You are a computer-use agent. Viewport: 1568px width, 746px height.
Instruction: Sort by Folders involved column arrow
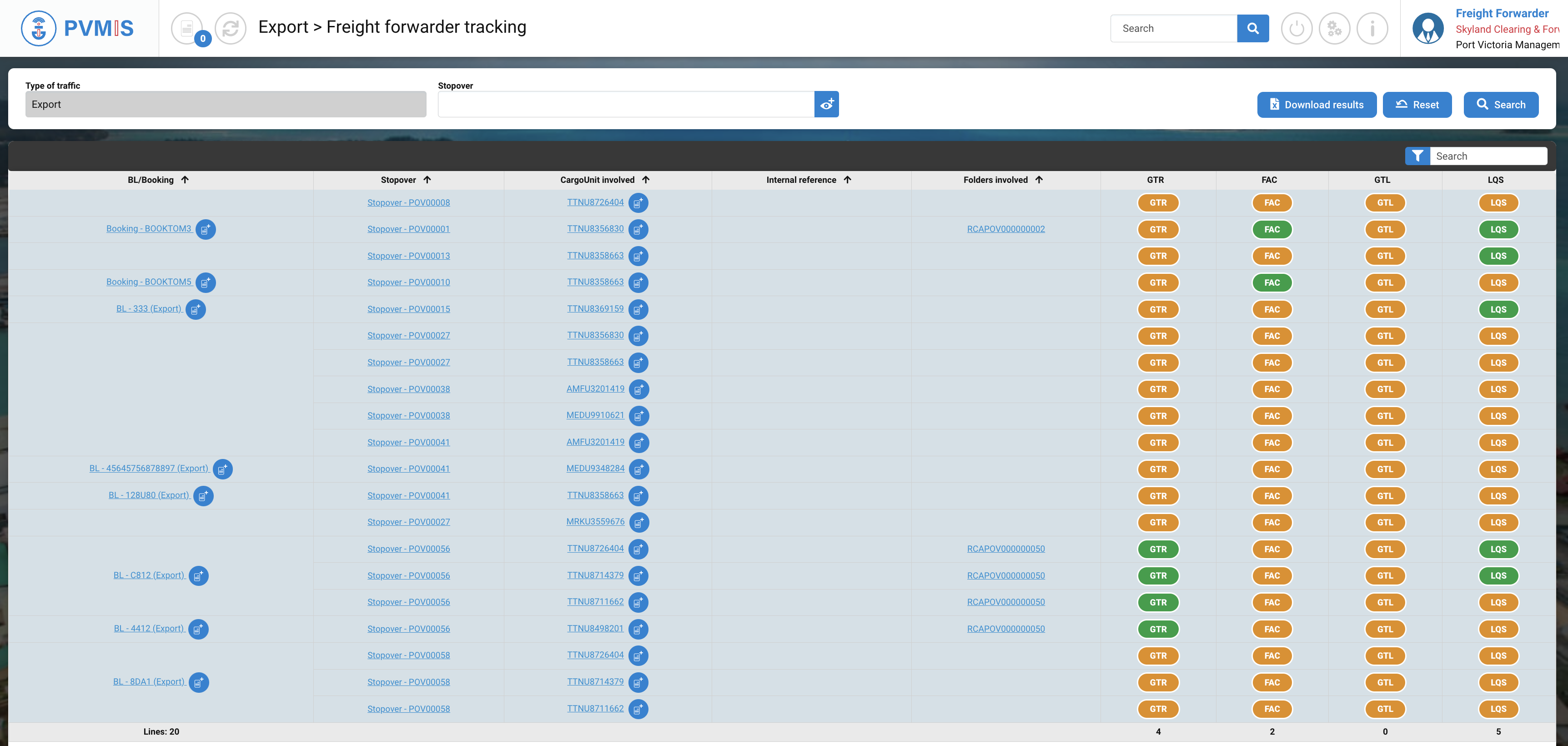[1039, 180]
